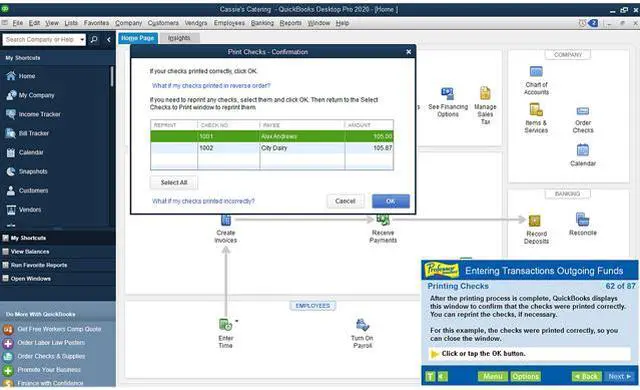Click Cancel in the Print Checks dialog
Image resolution: width=640 pixels, height=390 pixels.
coord(345,201)
